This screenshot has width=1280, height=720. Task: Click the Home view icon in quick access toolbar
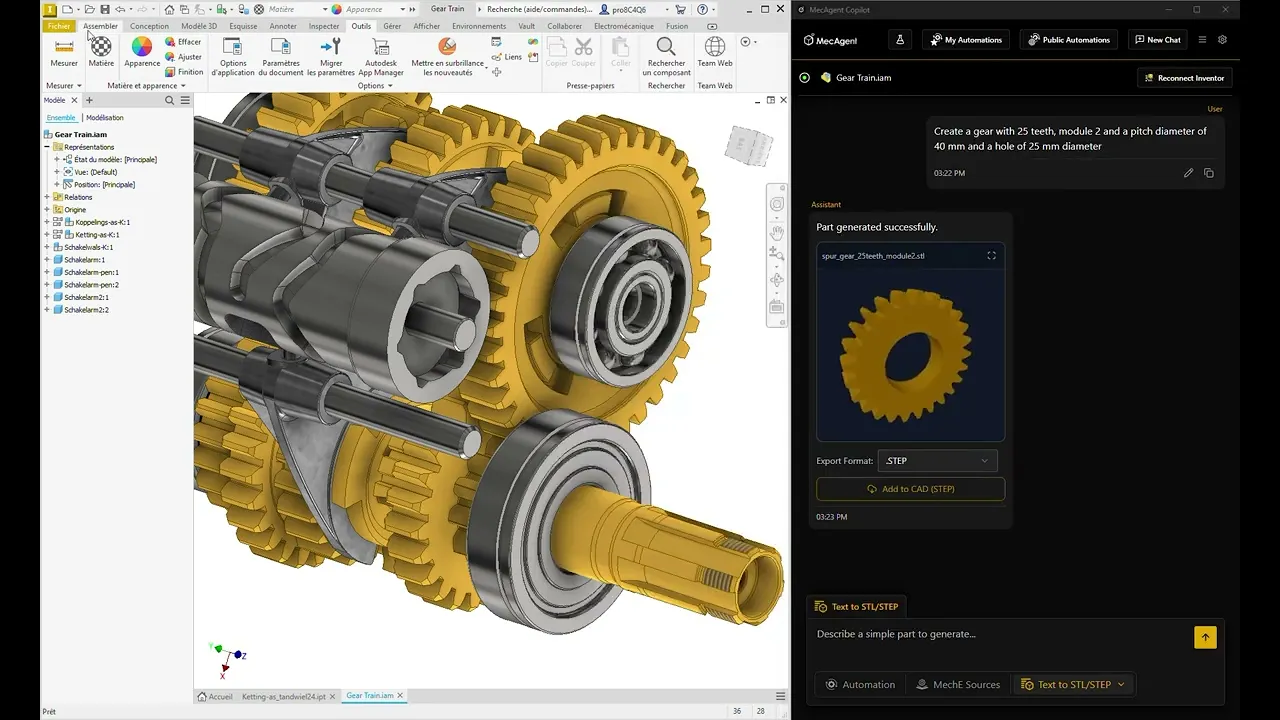[x=170, y=9]
